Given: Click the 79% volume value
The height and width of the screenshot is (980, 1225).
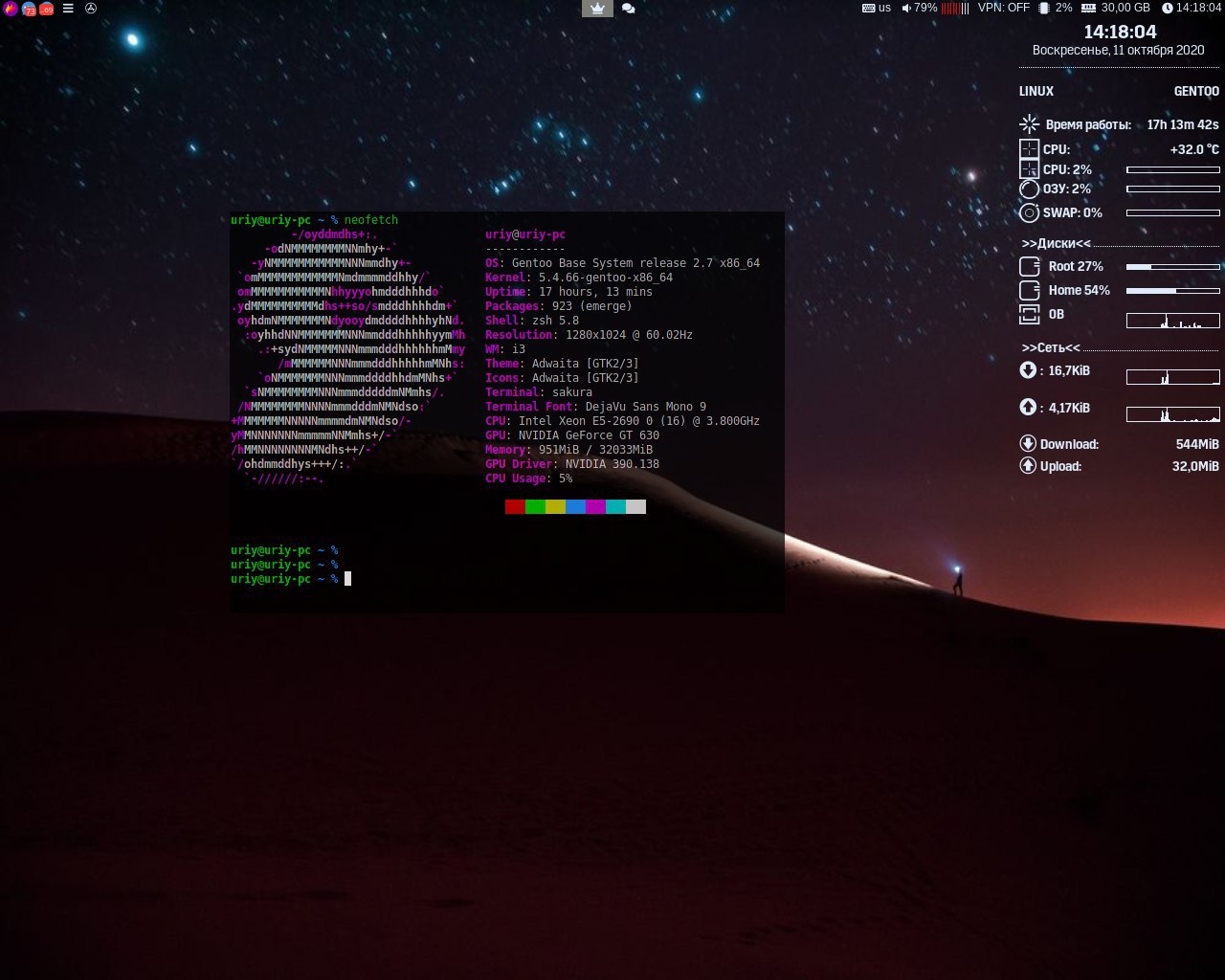Looking at the screenshot, I should tap(925, 8).
